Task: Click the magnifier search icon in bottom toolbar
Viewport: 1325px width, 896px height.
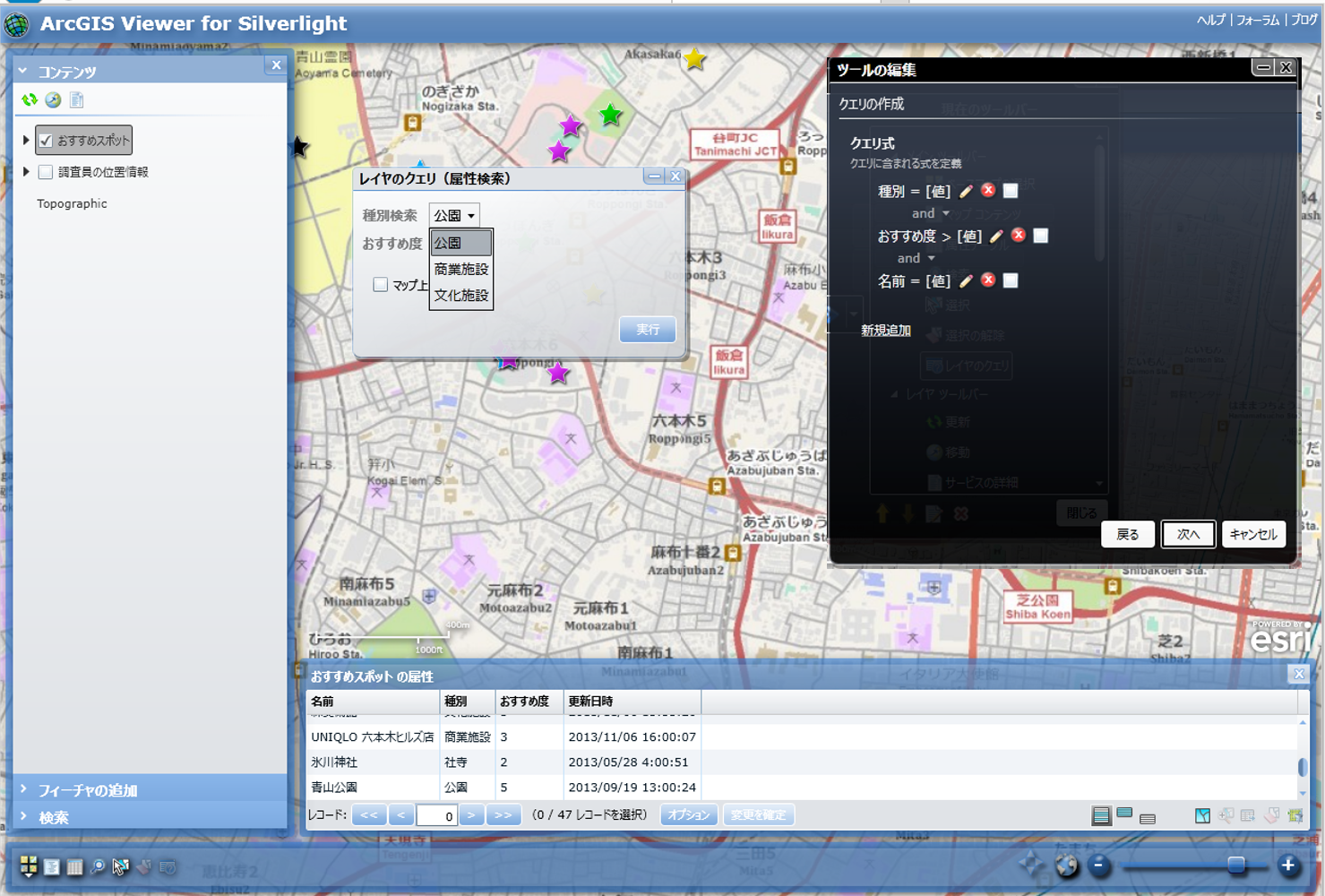Action: click(97, 867)
